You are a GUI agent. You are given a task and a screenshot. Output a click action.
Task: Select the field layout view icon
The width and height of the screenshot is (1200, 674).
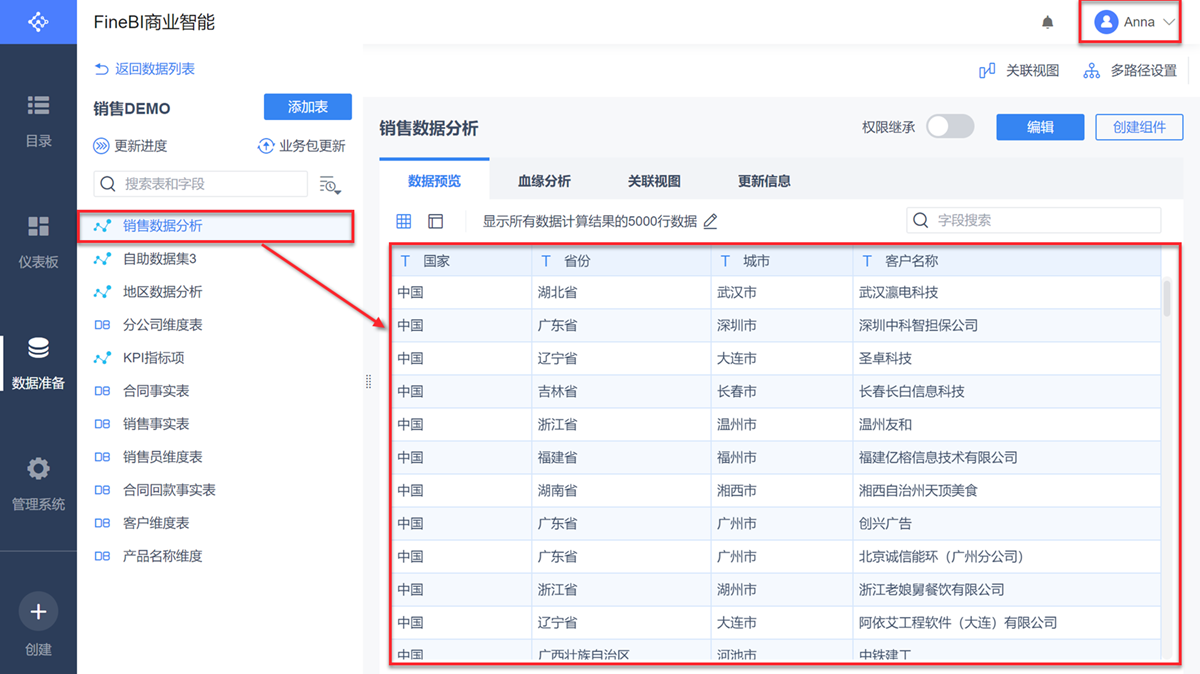pyautogui.click(x=435, y=221)
